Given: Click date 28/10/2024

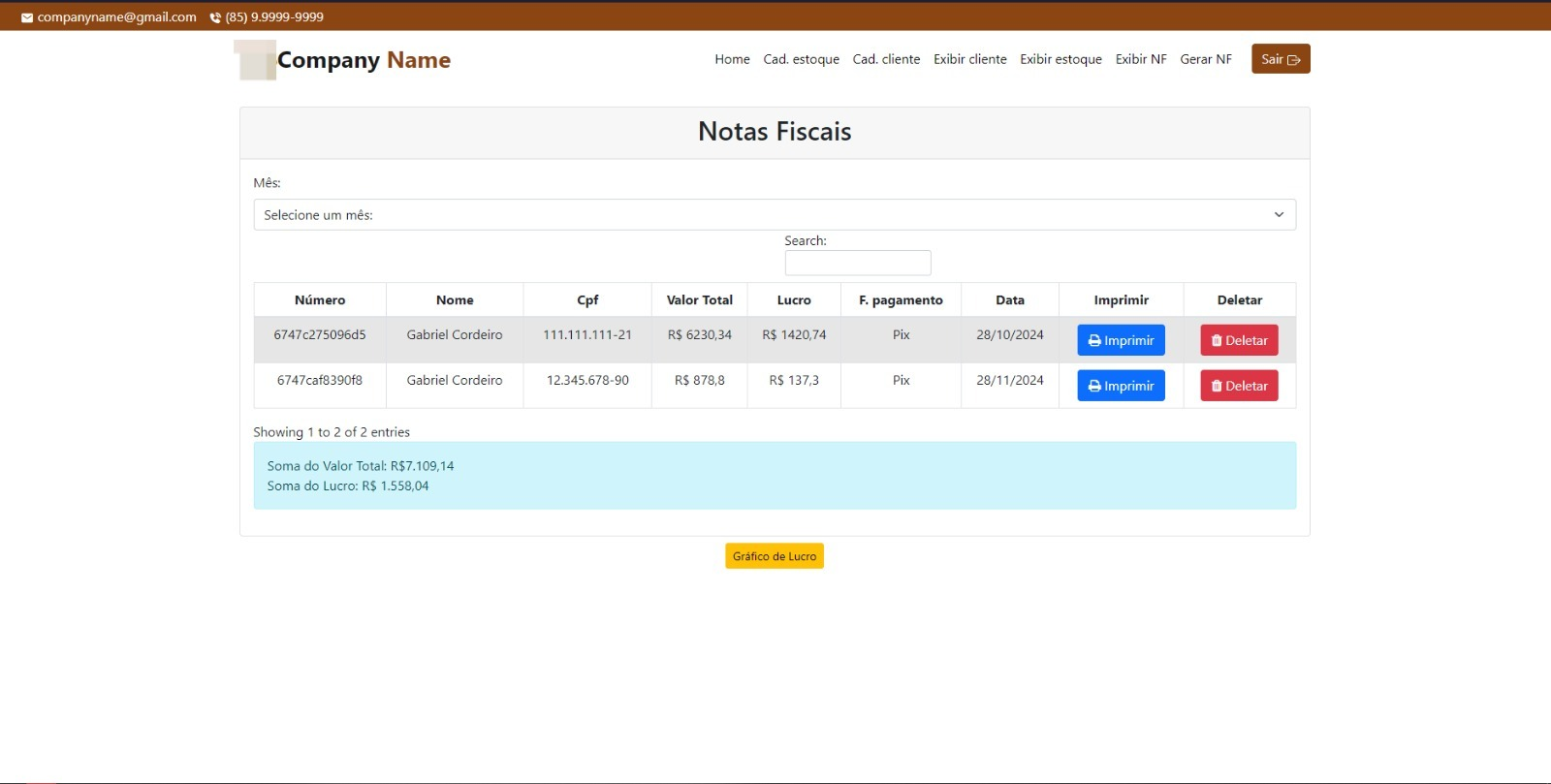Looking at the screenshot, I should tap(1010, 335).
